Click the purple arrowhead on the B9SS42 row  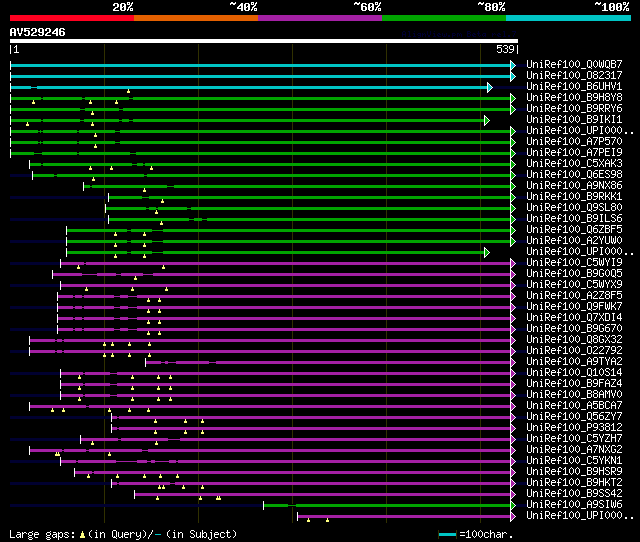click(x=514, y=494)
